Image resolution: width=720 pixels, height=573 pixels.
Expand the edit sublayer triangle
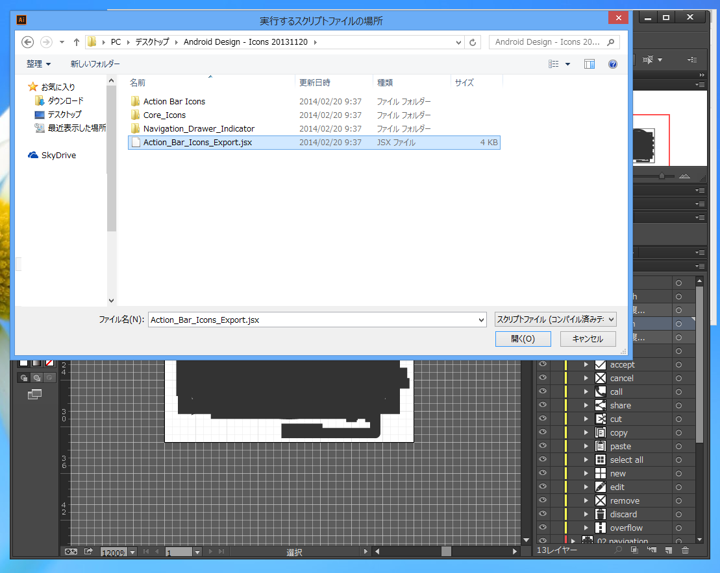[586, 487]
